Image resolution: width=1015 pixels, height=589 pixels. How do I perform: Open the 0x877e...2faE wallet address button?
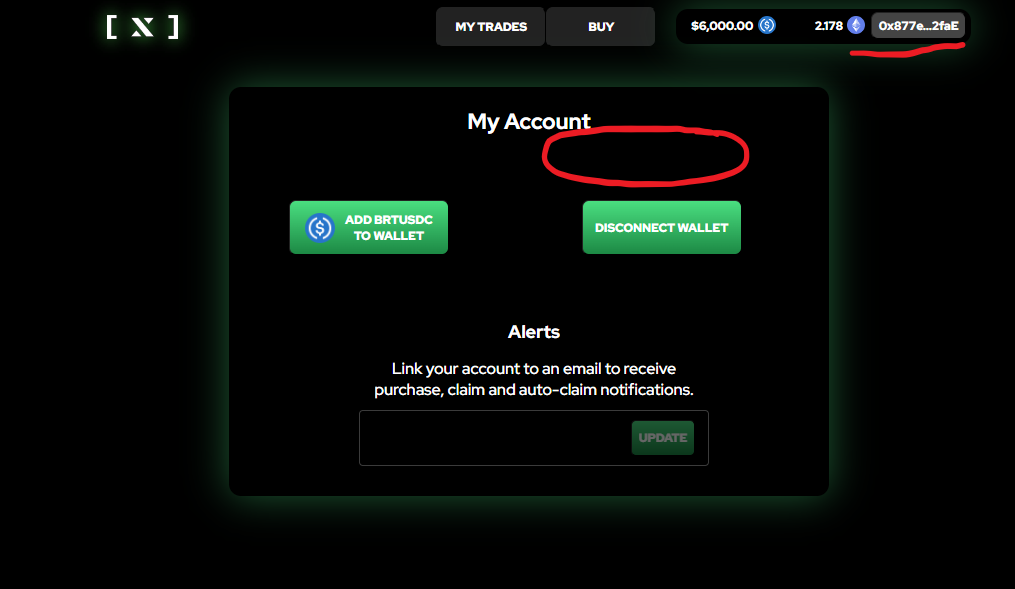coord(918,26)
